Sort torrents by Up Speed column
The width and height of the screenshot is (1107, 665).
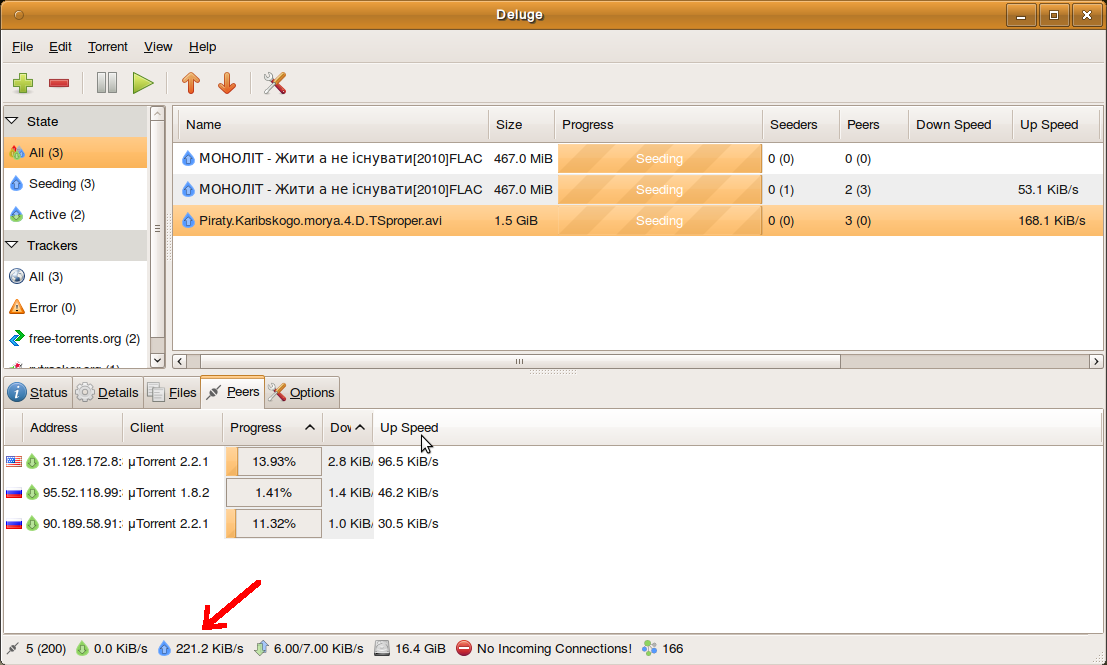1048,125
